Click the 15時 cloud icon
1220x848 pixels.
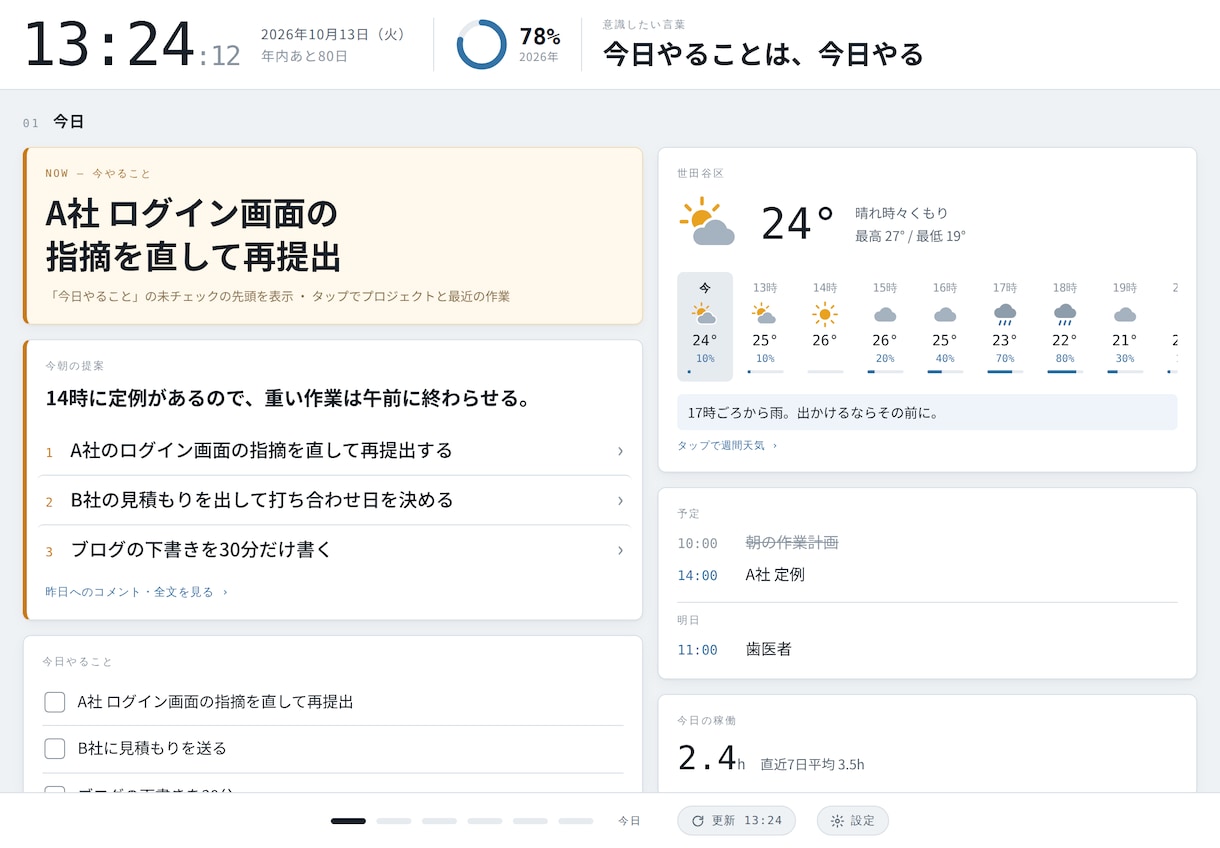point(885,314)
